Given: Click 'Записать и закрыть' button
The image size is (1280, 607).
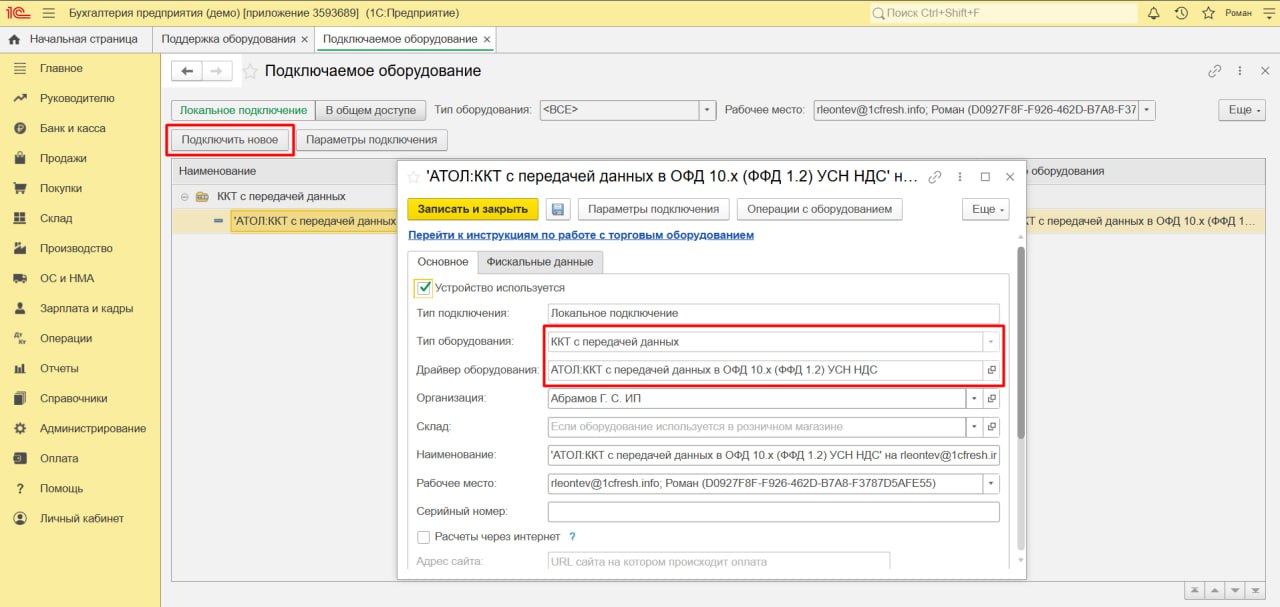Looking at the screenshot, I should tap(473, 209).
